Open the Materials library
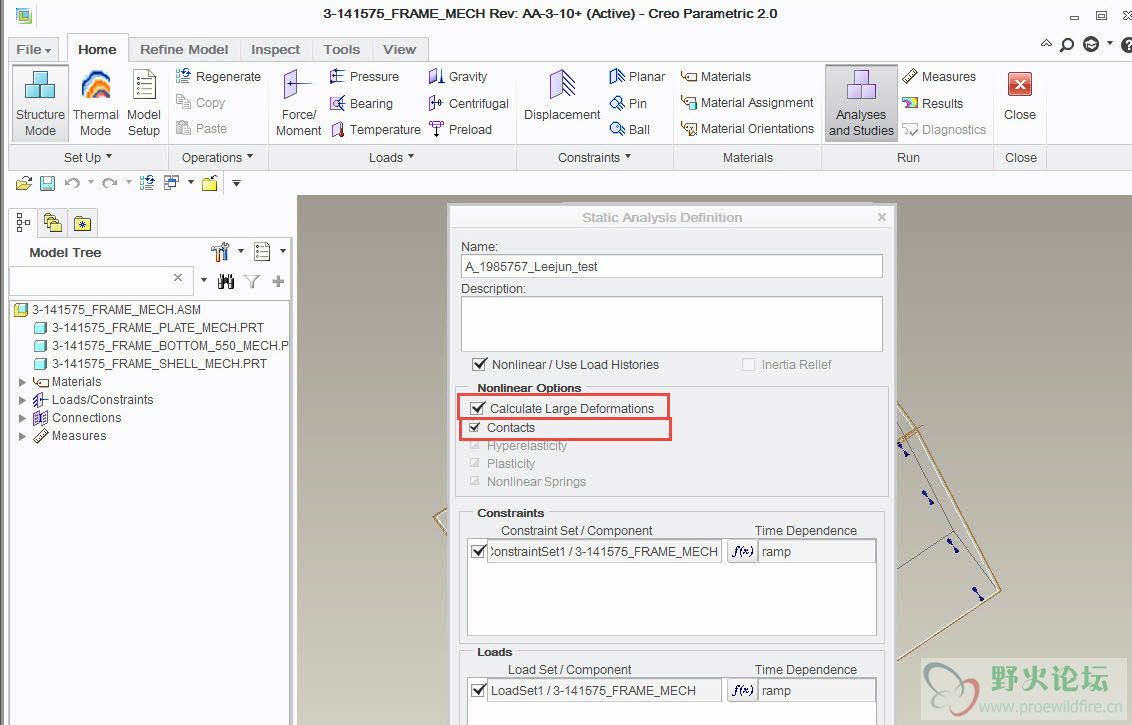This screenshot has width=1132, height=725. 716,77
